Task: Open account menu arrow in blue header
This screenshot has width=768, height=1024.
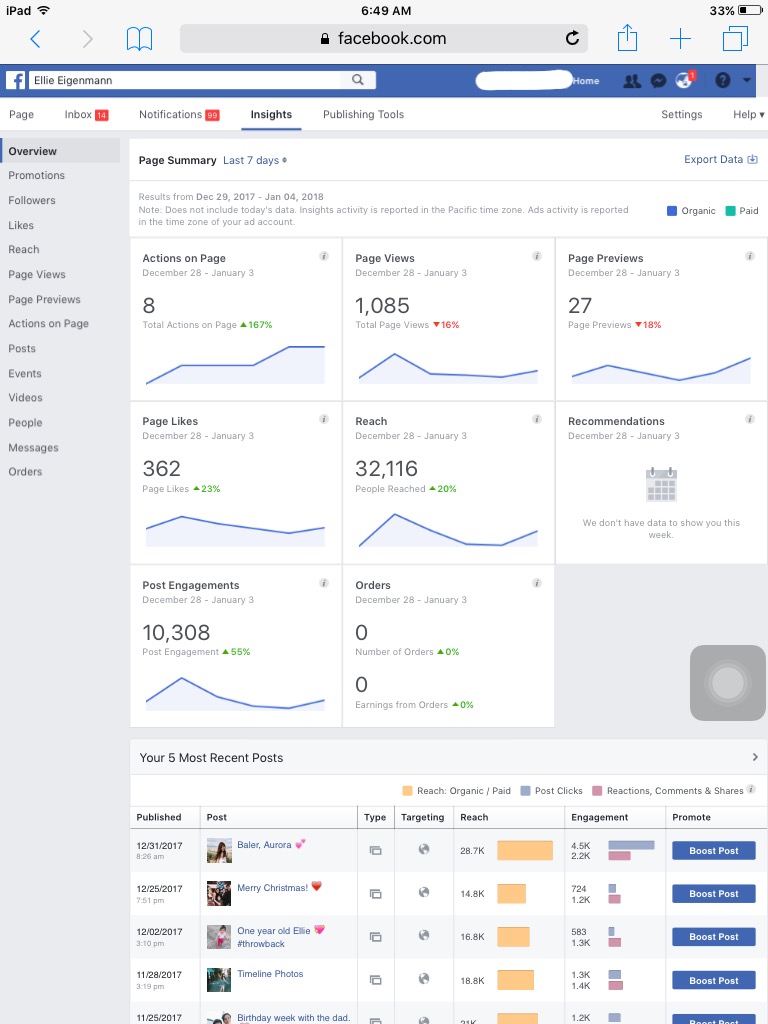Action: pos(746,80)
